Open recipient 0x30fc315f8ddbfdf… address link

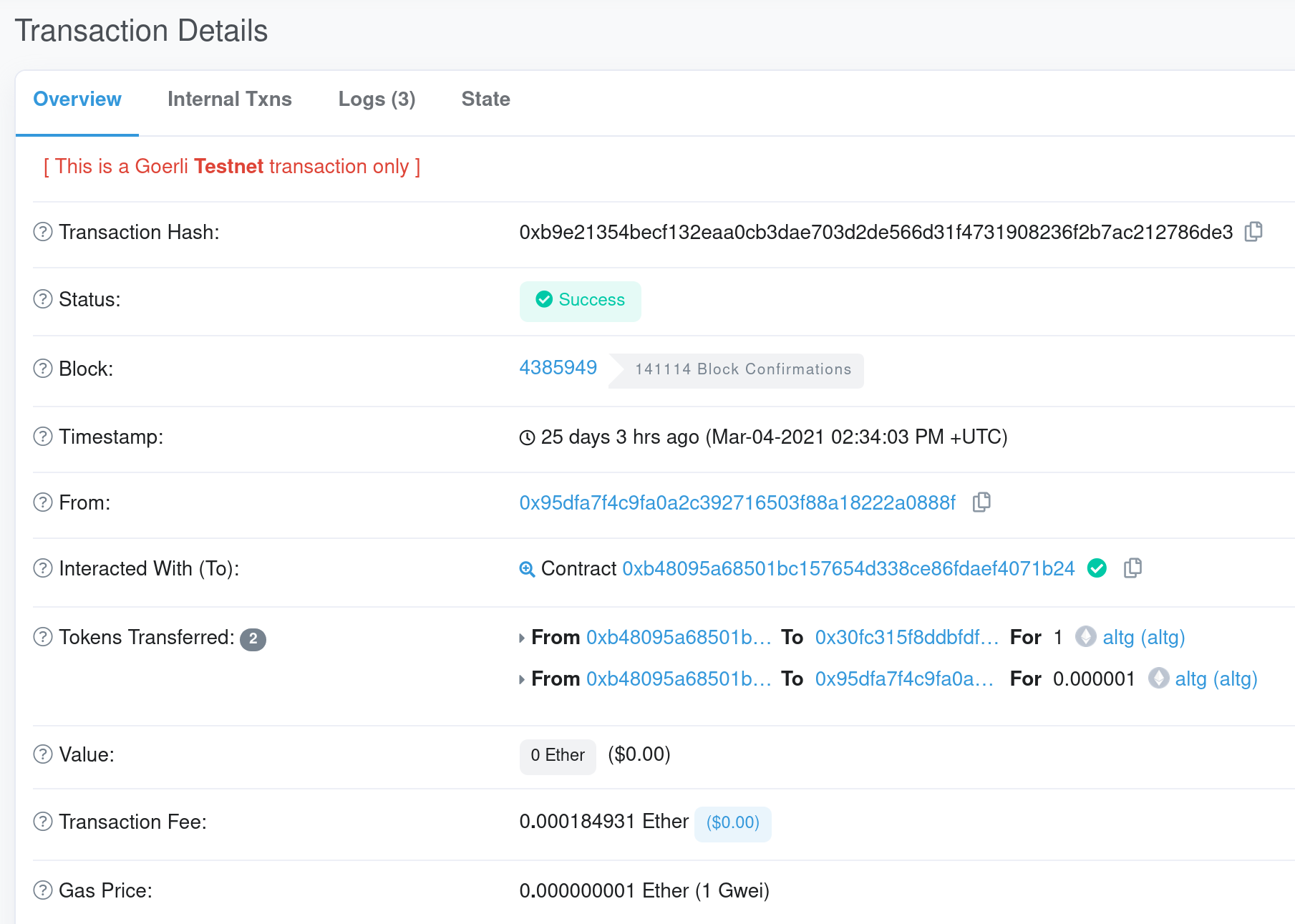[907, 637]
